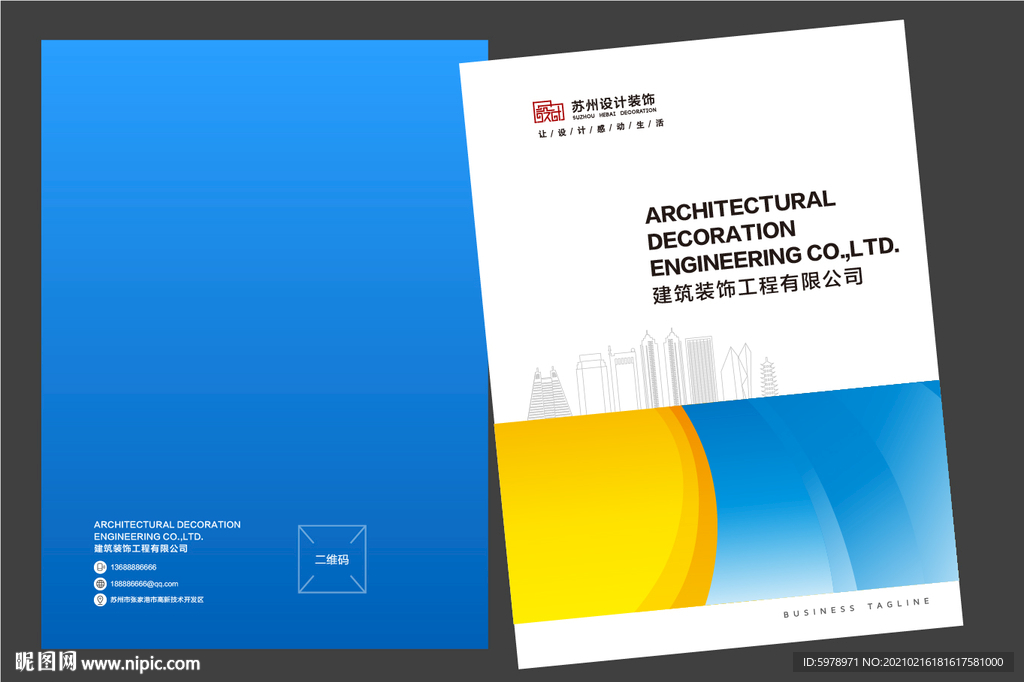The image size is (1024, 682).
Task: Click the 苏州设计装饰 brand name text
Action: (x=613, y=103)
